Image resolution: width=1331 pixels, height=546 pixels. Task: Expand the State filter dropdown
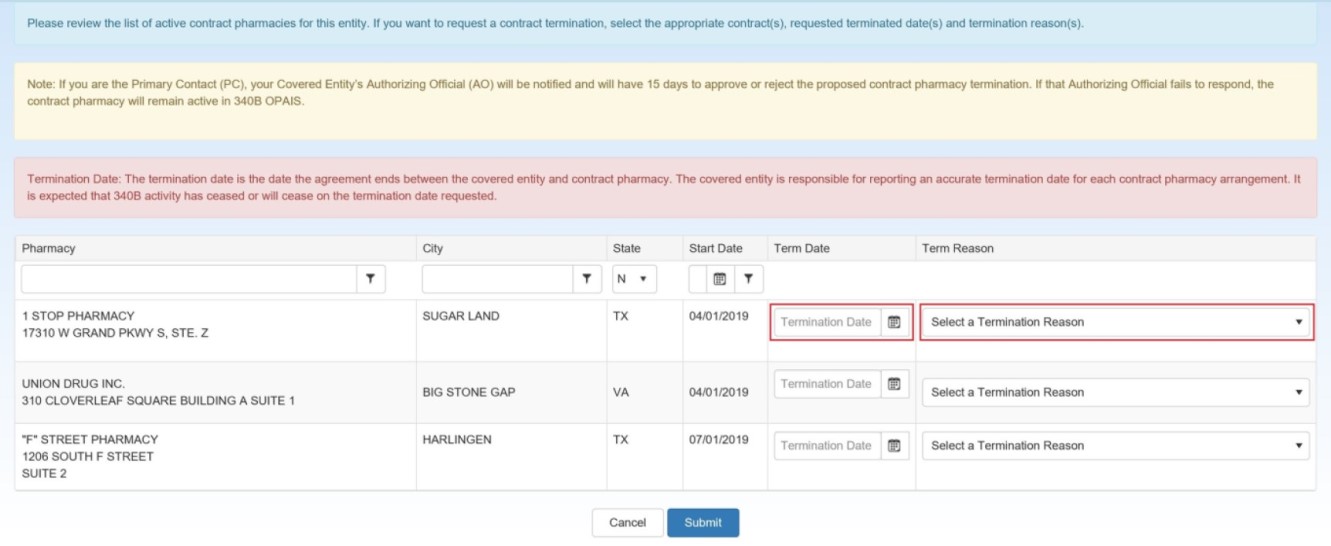[633, 279]
